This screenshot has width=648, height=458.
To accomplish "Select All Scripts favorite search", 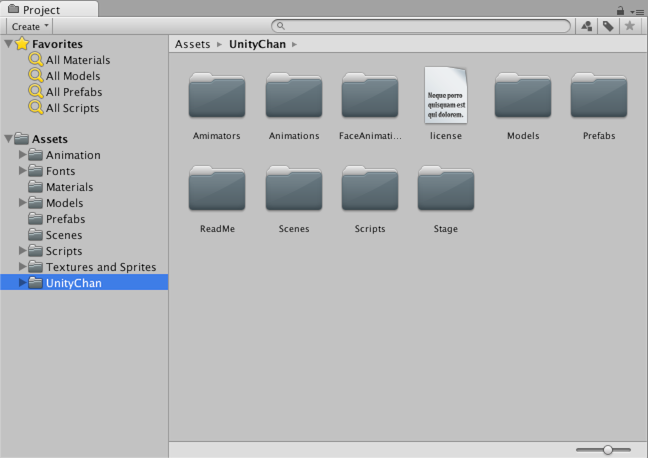I will coord(64,107).
